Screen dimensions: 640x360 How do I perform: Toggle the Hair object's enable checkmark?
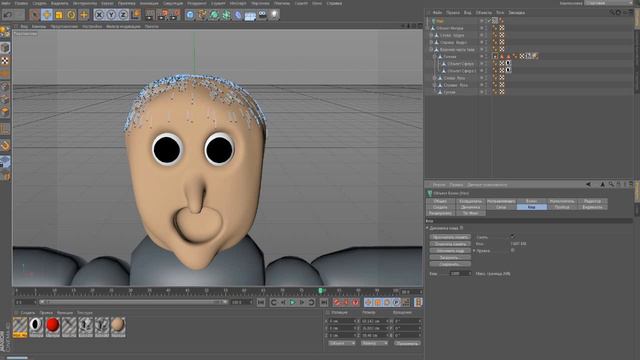coord(489,20)
